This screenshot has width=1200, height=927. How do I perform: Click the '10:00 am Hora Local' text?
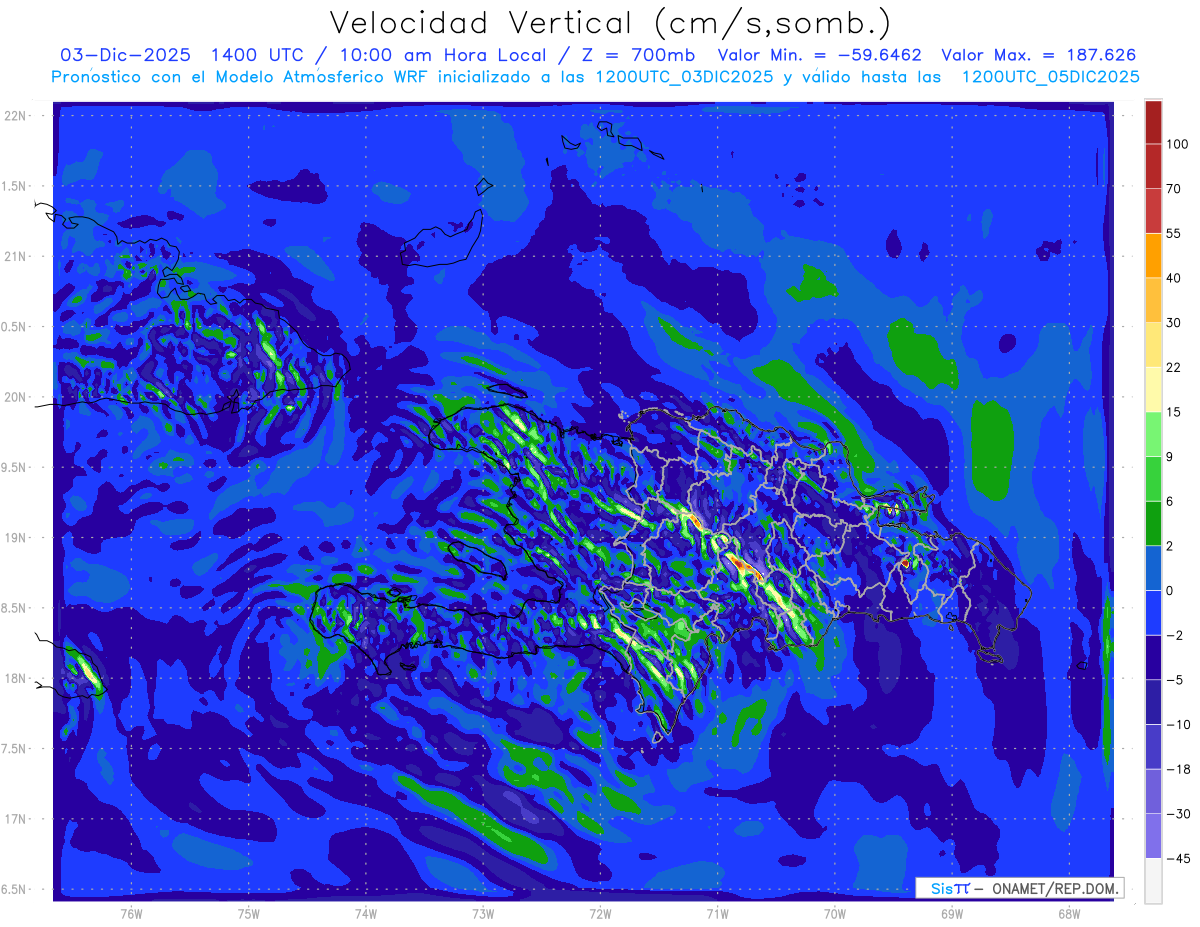coord(450,55)
